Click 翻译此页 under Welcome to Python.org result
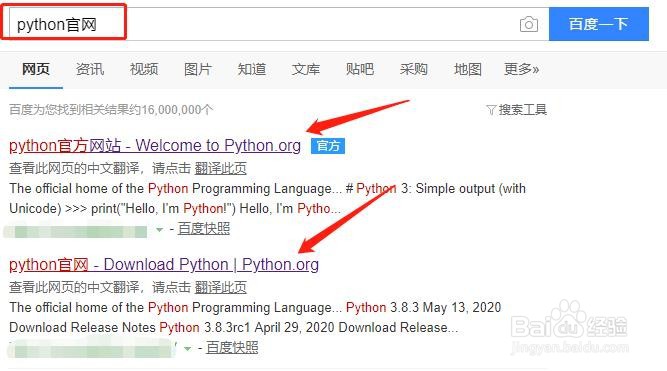Viewport: 667px width, 371px height. [220, 168]
